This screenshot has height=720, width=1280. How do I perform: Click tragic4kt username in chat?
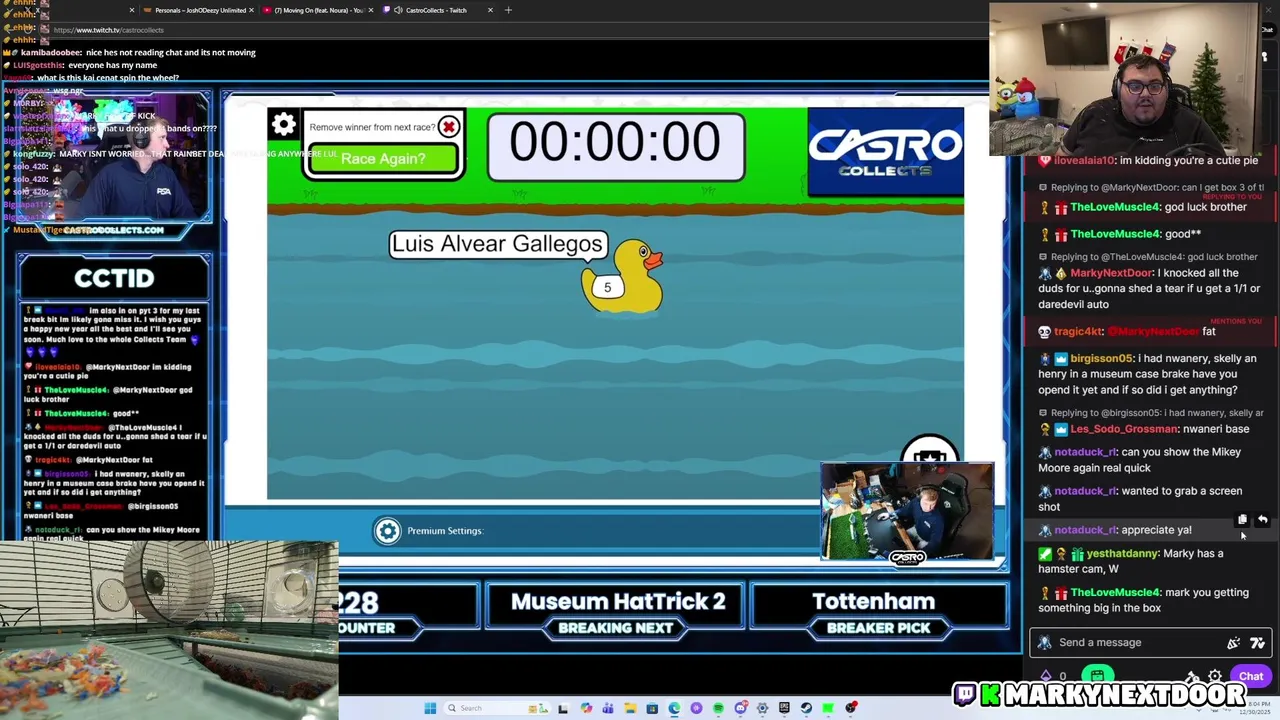[x=1078, y=332]
